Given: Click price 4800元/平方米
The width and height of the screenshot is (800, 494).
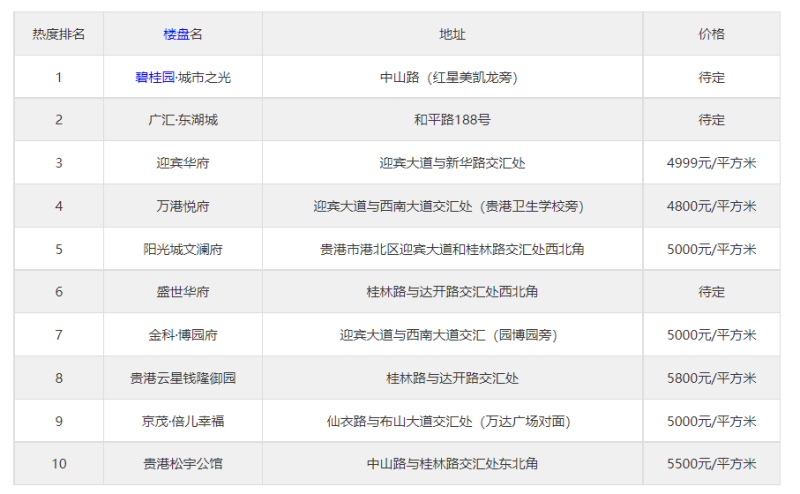Looking at the screenshot, I should pos(711,206).
